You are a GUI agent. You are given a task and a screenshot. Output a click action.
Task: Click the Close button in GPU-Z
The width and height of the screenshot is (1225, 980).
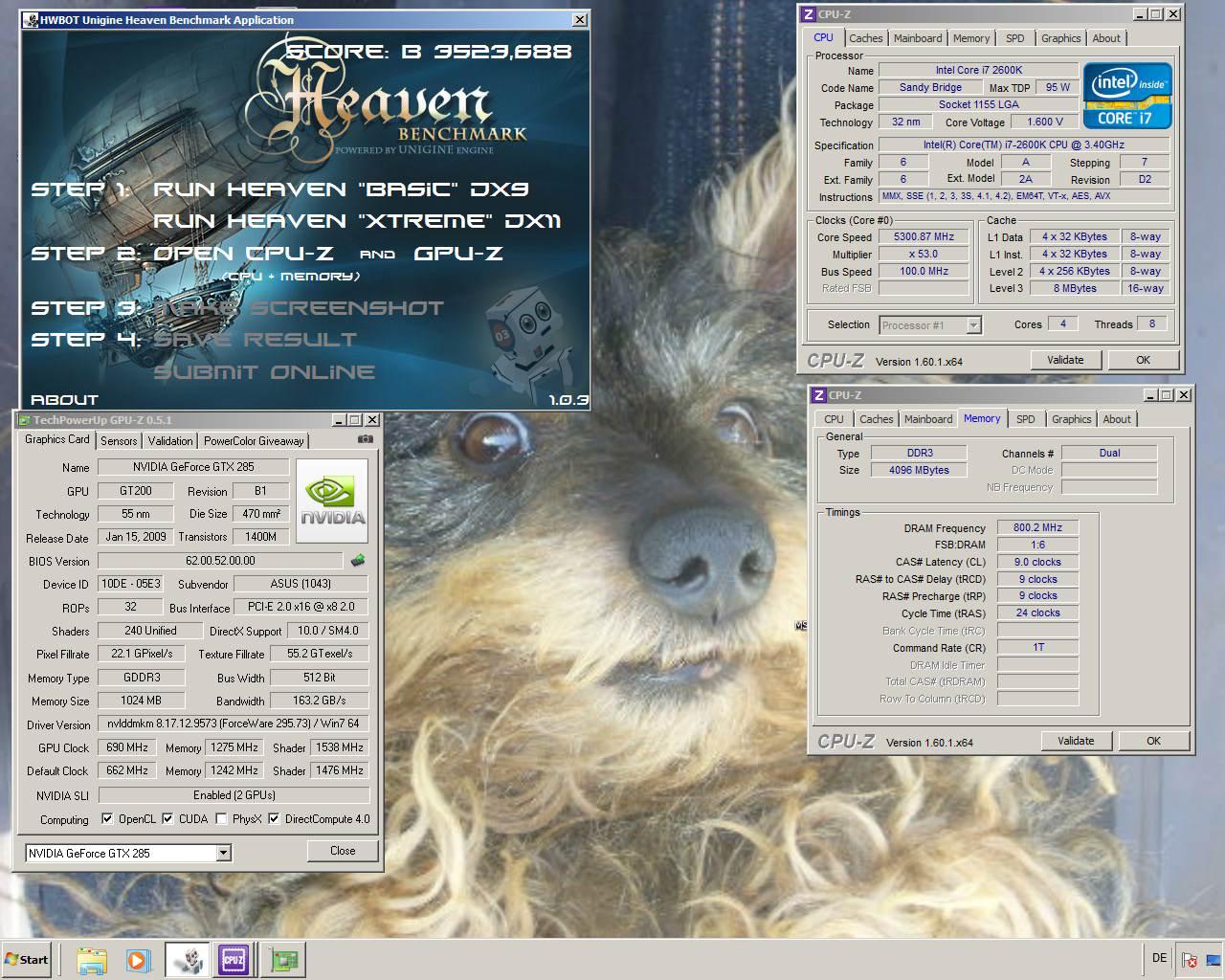click(343, 851)
